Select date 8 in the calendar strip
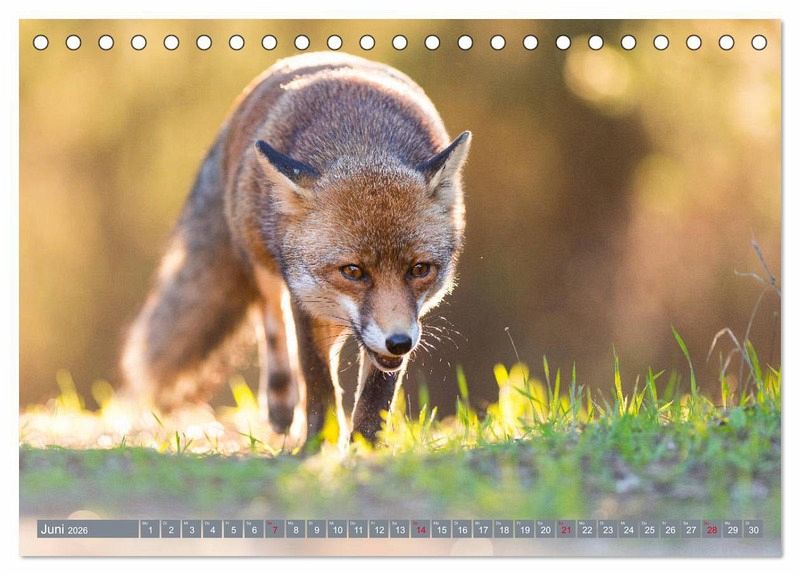The image size is (800, 575). 296,529
